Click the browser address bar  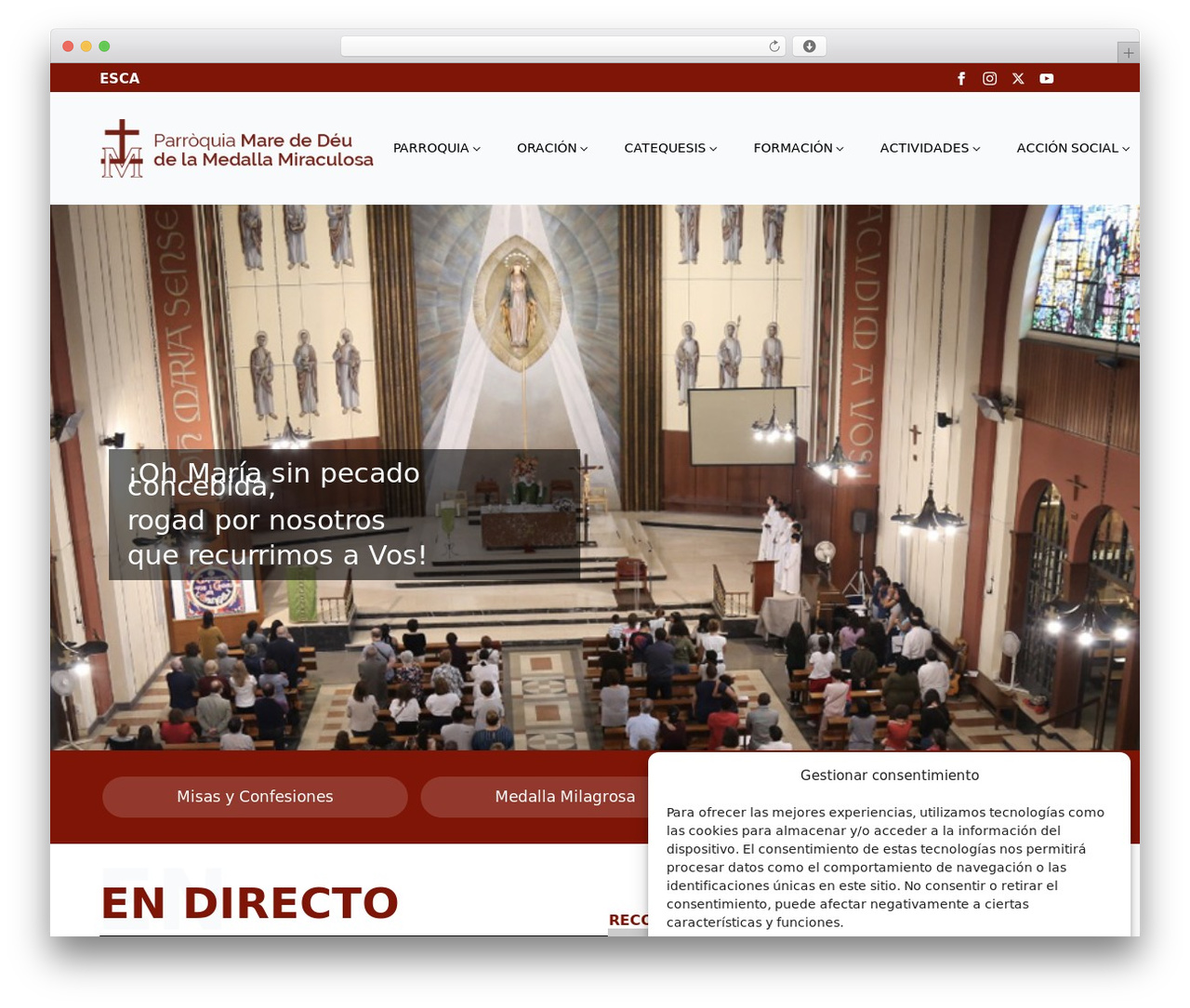pos(563,46)
